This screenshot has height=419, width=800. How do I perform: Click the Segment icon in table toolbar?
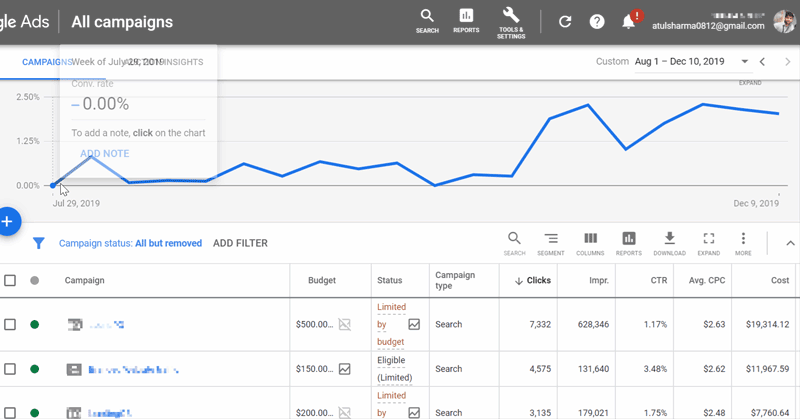(551, 243)
